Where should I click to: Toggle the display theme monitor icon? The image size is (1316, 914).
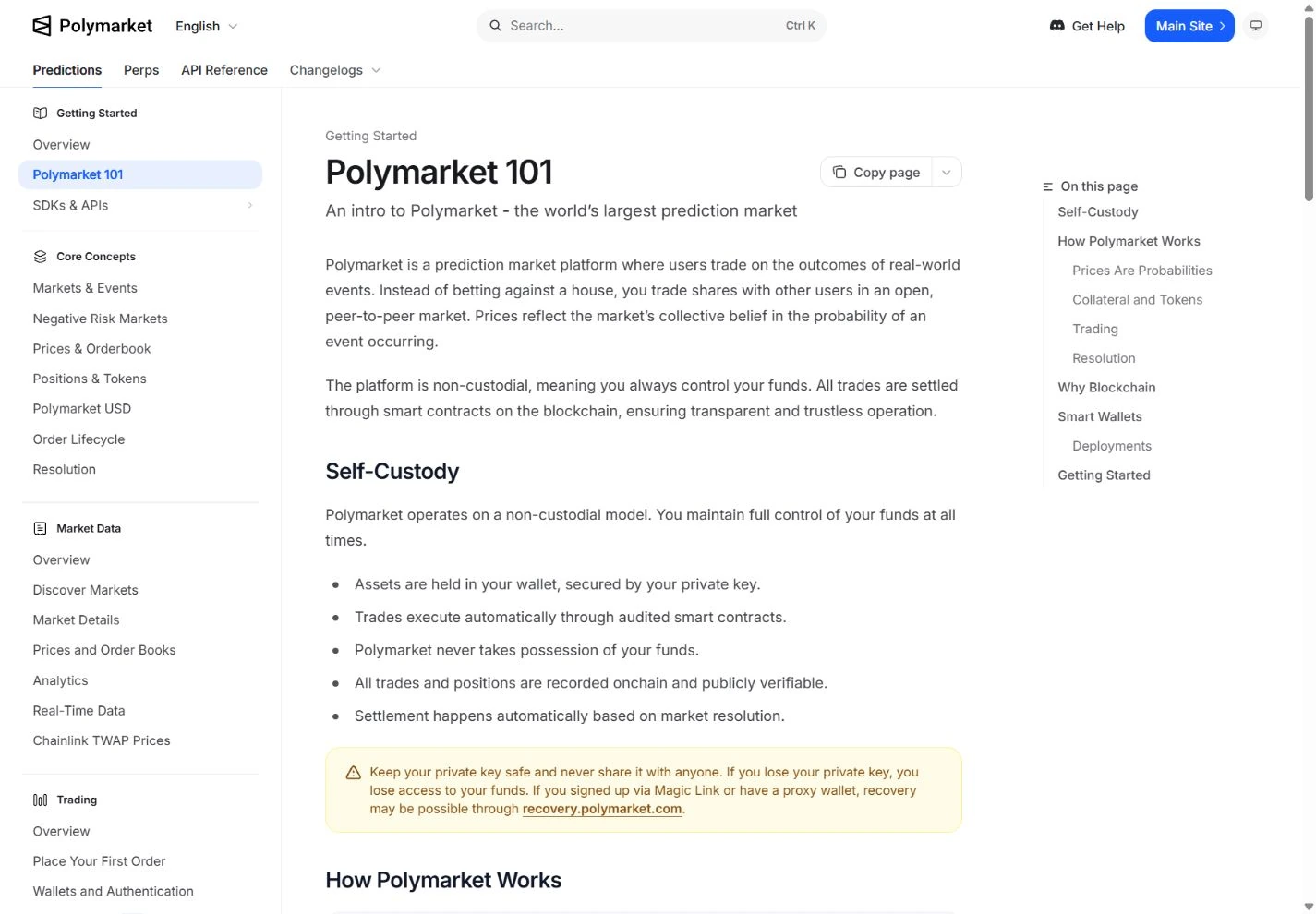click(x=1255, y=26)
